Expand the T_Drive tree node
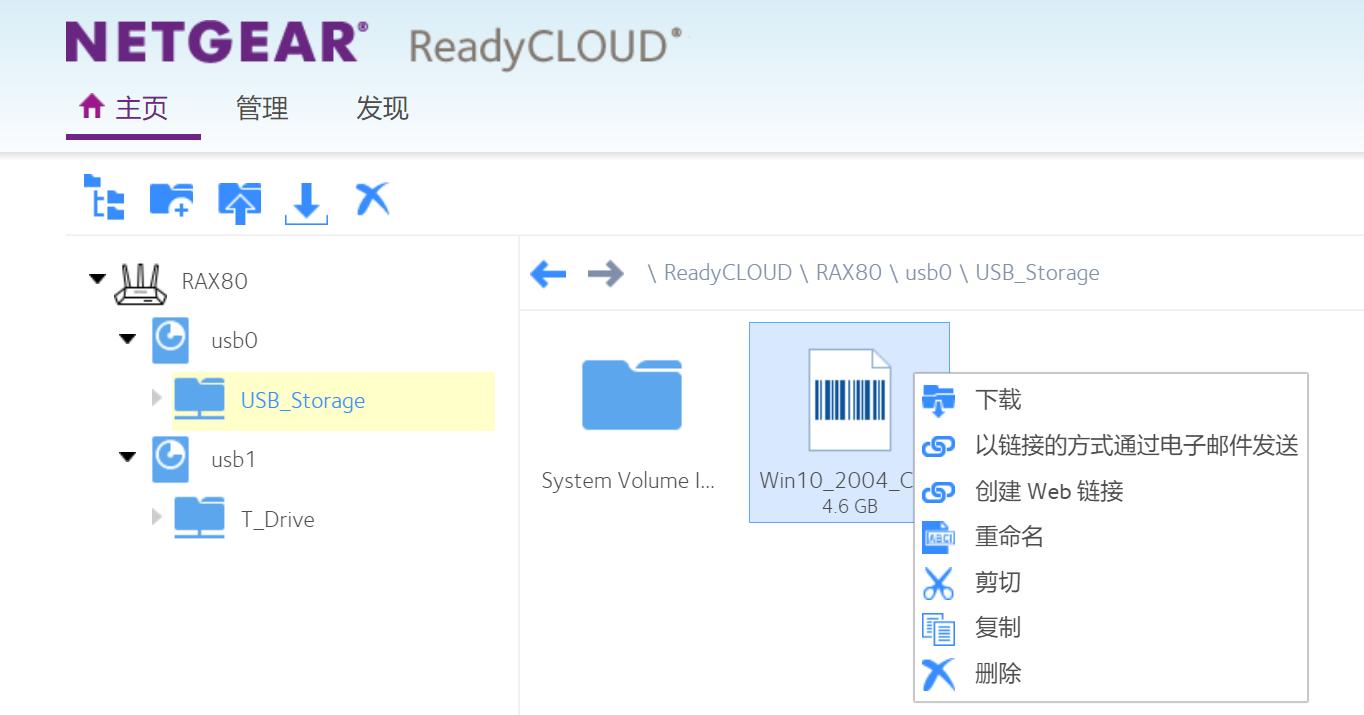Screen dimensions: 1364x715 tap(156, 517)
